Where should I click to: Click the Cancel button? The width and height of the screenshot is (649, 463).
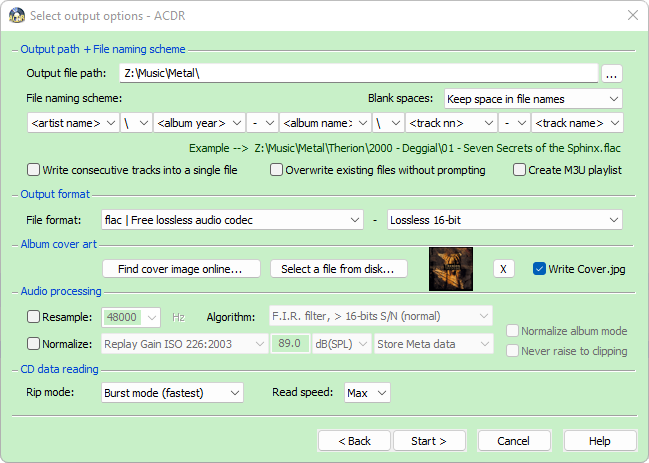pos(514,441)
